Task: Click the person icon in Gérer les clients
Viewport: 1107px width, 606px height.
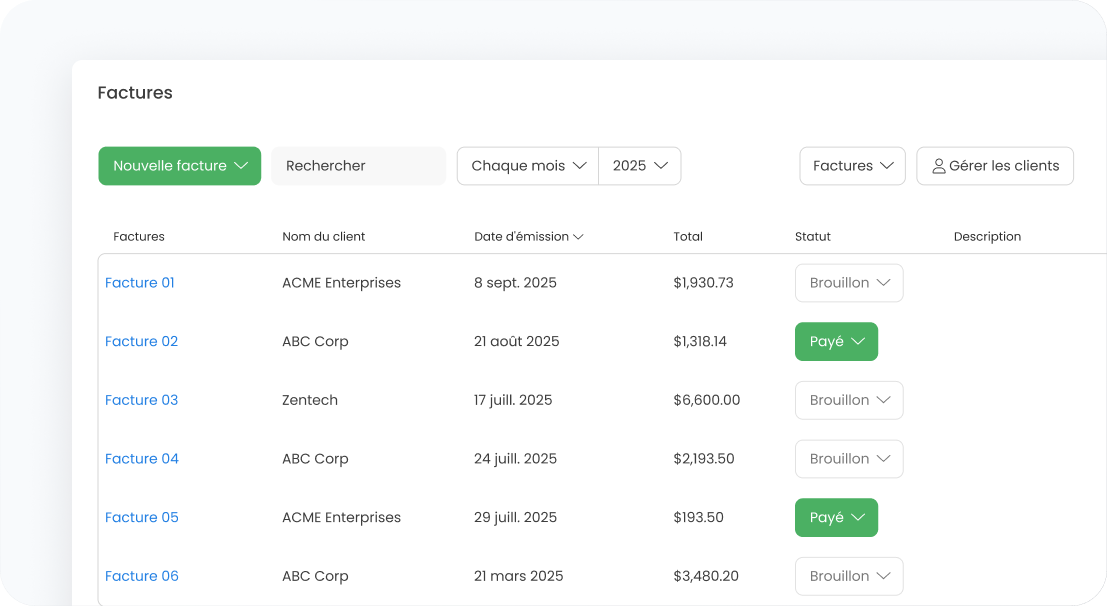Action: coord(938,166)
